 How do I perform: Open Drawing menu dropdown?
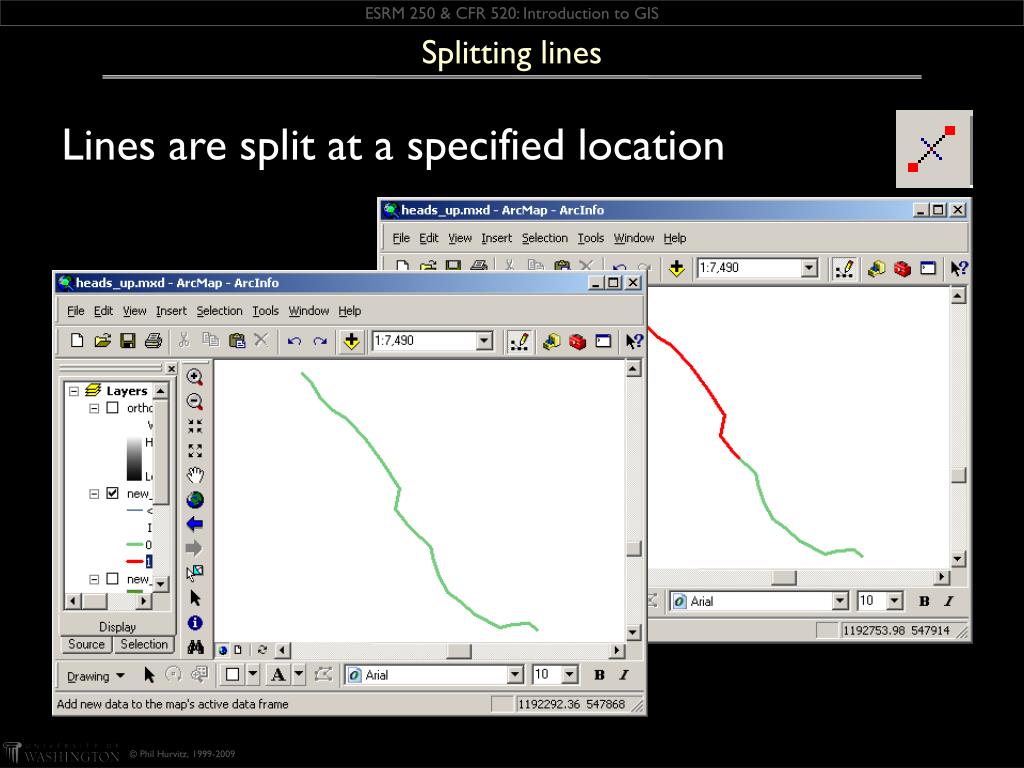click(95, 676)
